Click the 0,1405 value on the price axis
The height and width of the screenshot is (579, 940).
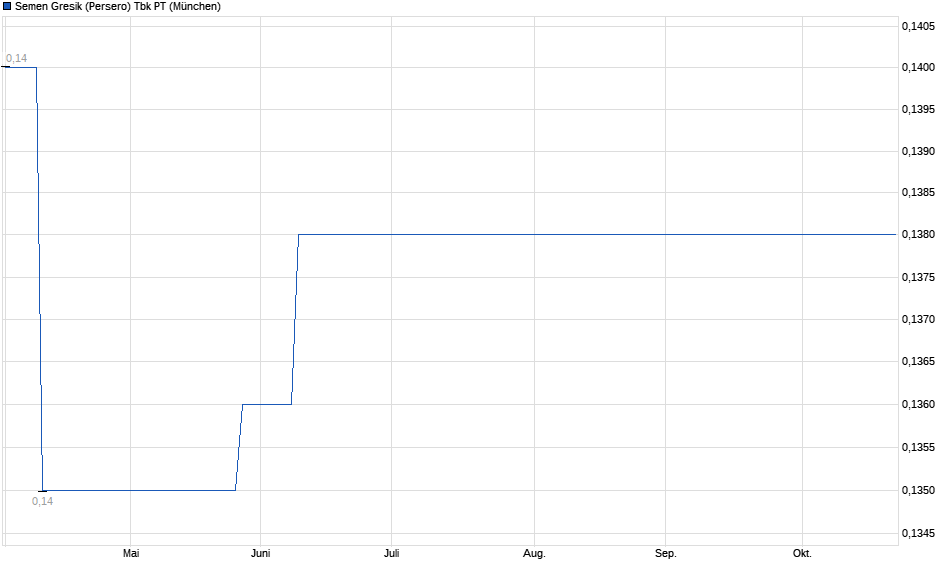[x=918, y=26]
